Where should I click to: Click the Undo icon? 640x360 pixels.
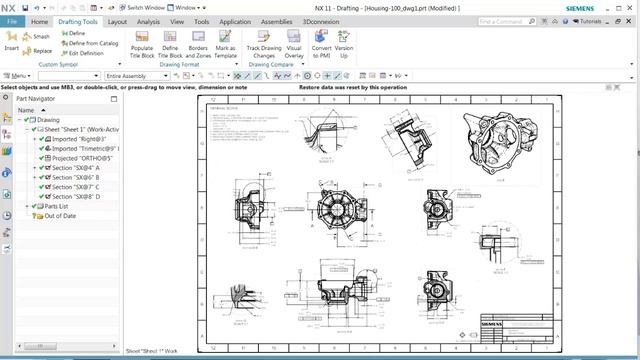tap(37, 8)
